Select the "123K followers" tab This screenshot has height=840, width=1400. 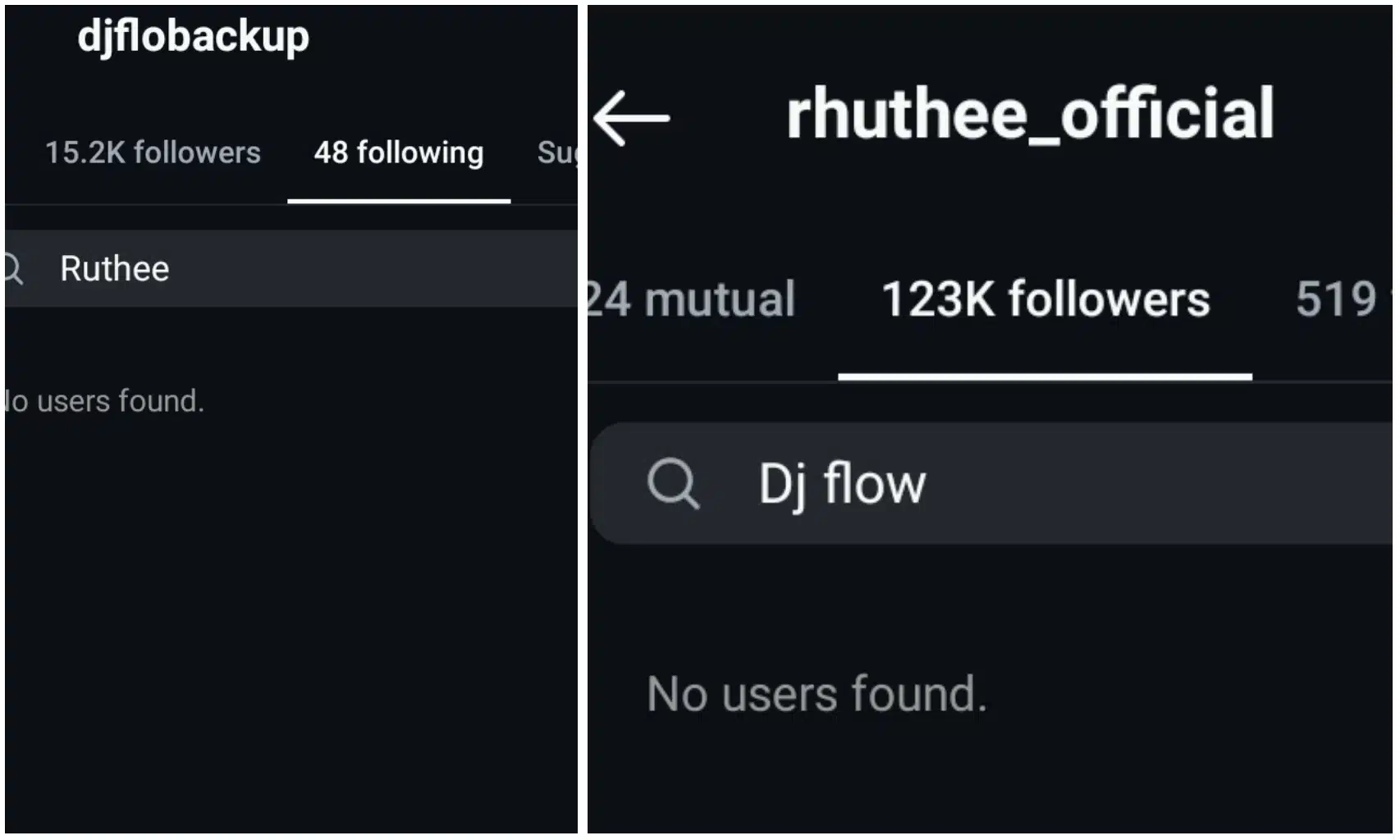[x=1045, y=299]
